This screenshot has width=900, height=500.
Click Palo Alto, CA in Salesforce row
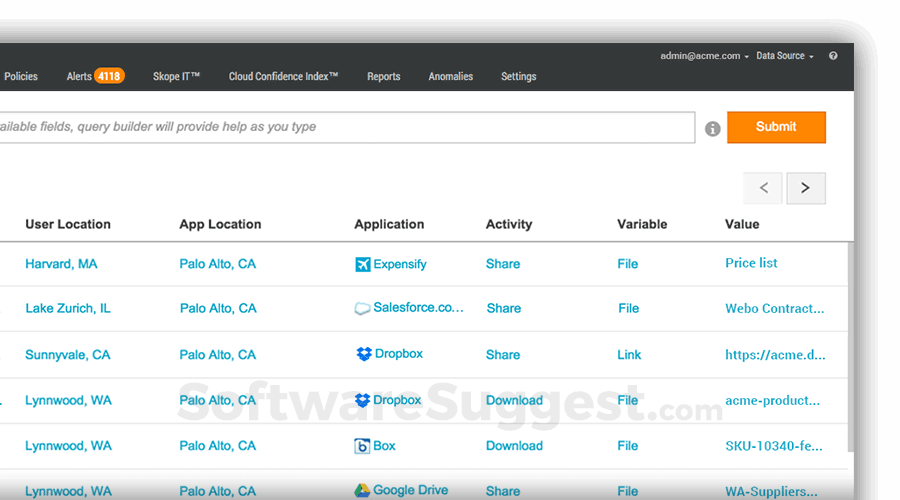(218, 308)
